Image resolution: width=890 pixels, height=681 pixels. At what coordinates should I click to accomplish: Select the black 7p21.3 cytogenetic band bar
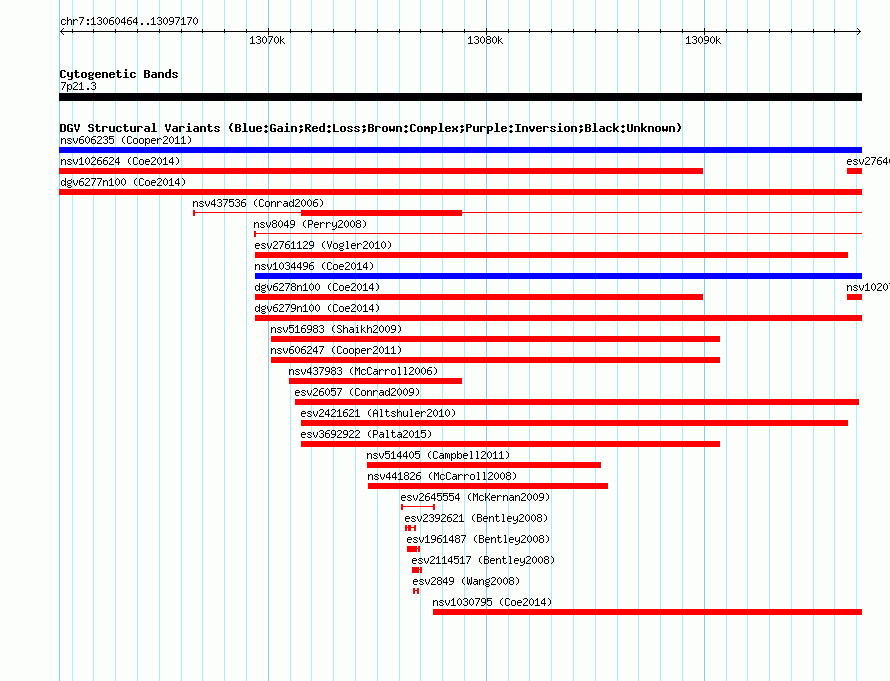[x=460, y=97]
